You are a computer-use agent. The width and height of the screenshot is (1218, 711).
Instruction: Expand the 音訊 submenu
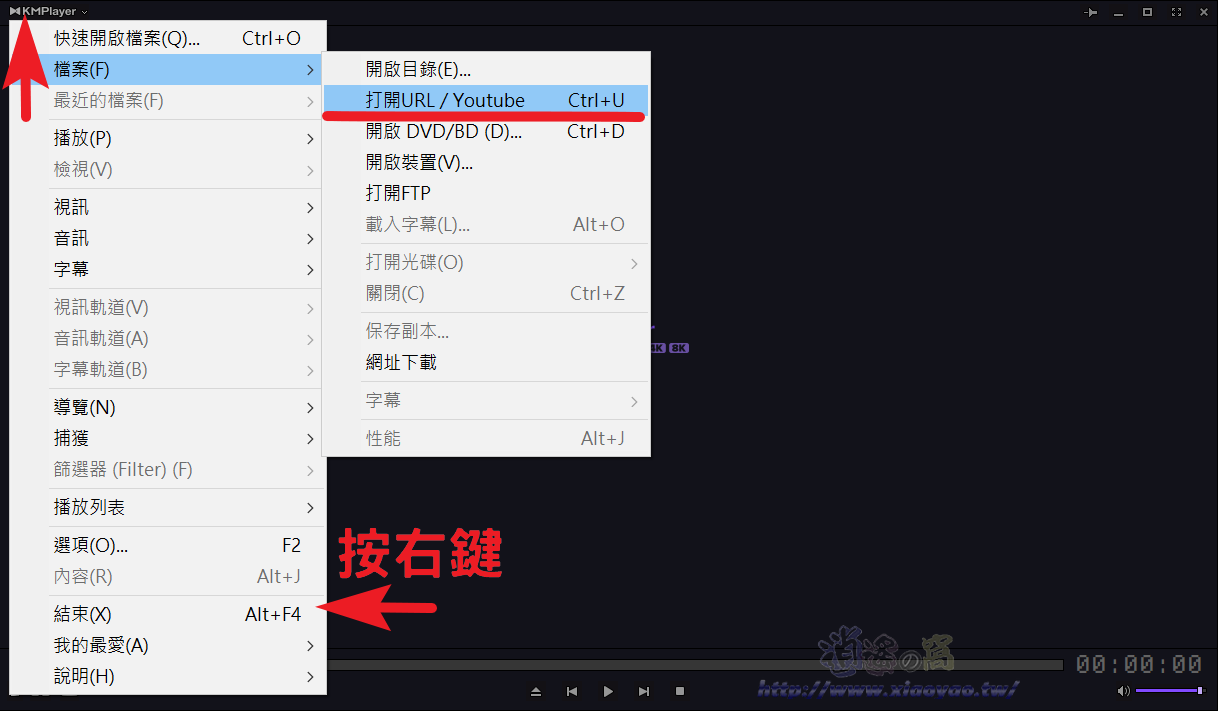coord(168,238)
